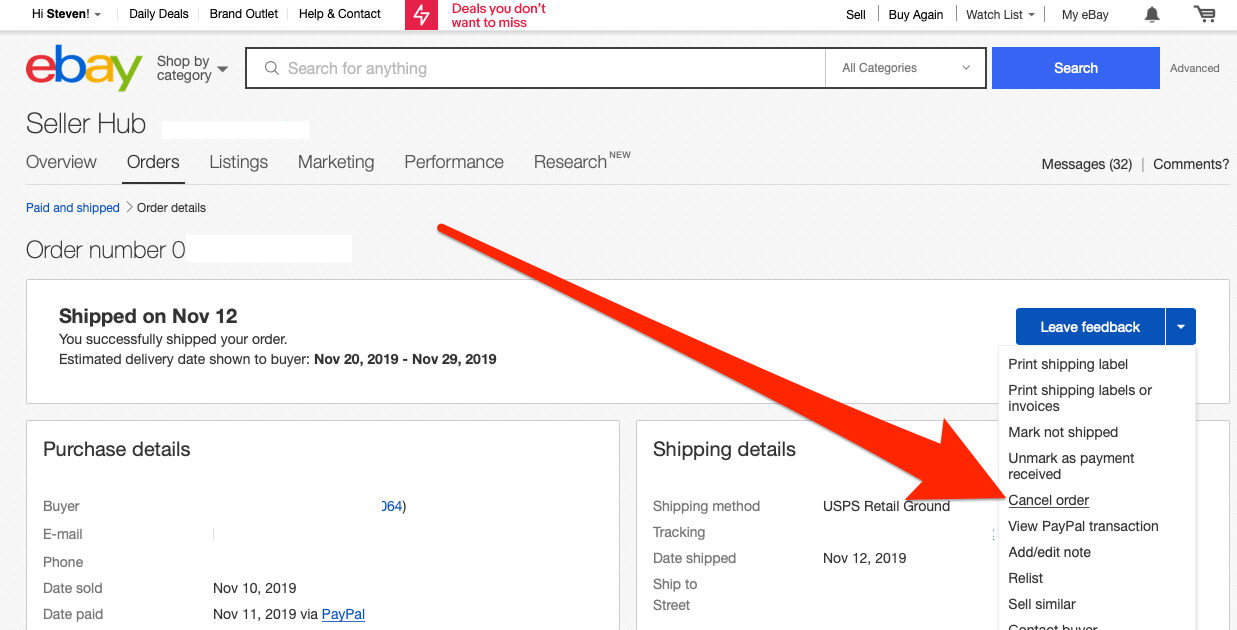Click the USPS Retail Ground value
This screenshot has height=630, width=1237.
(x=886, y=506)
